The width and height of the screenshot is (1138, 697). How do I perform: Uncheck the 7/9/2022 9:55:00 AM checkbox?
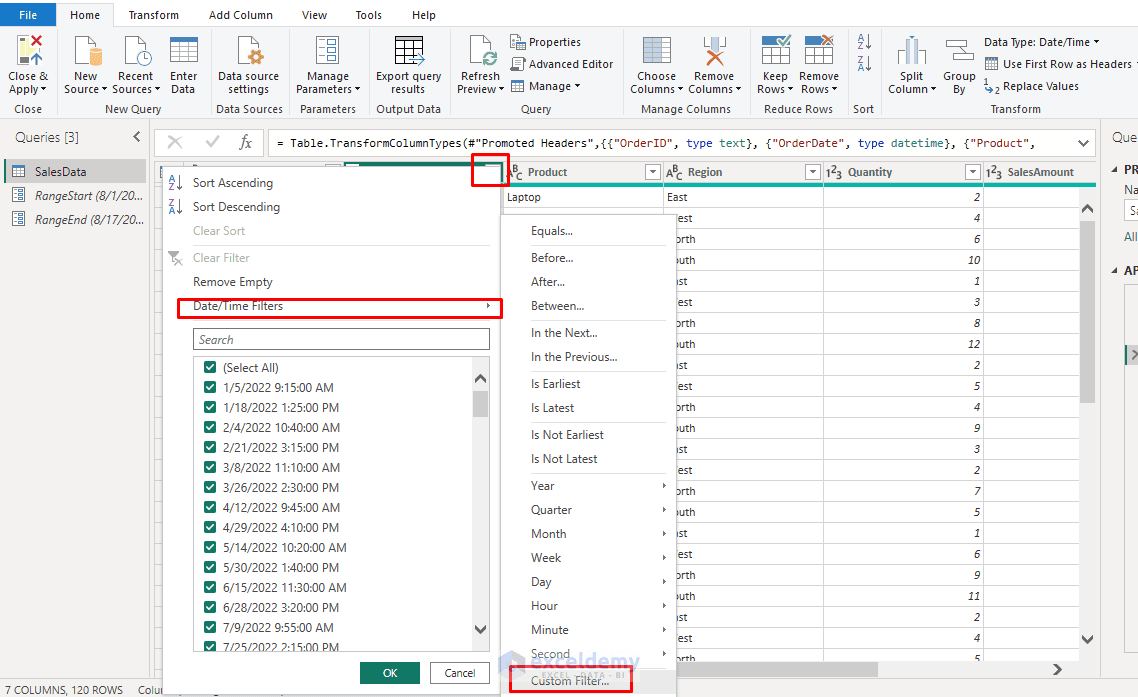click(x=210, y=627)
